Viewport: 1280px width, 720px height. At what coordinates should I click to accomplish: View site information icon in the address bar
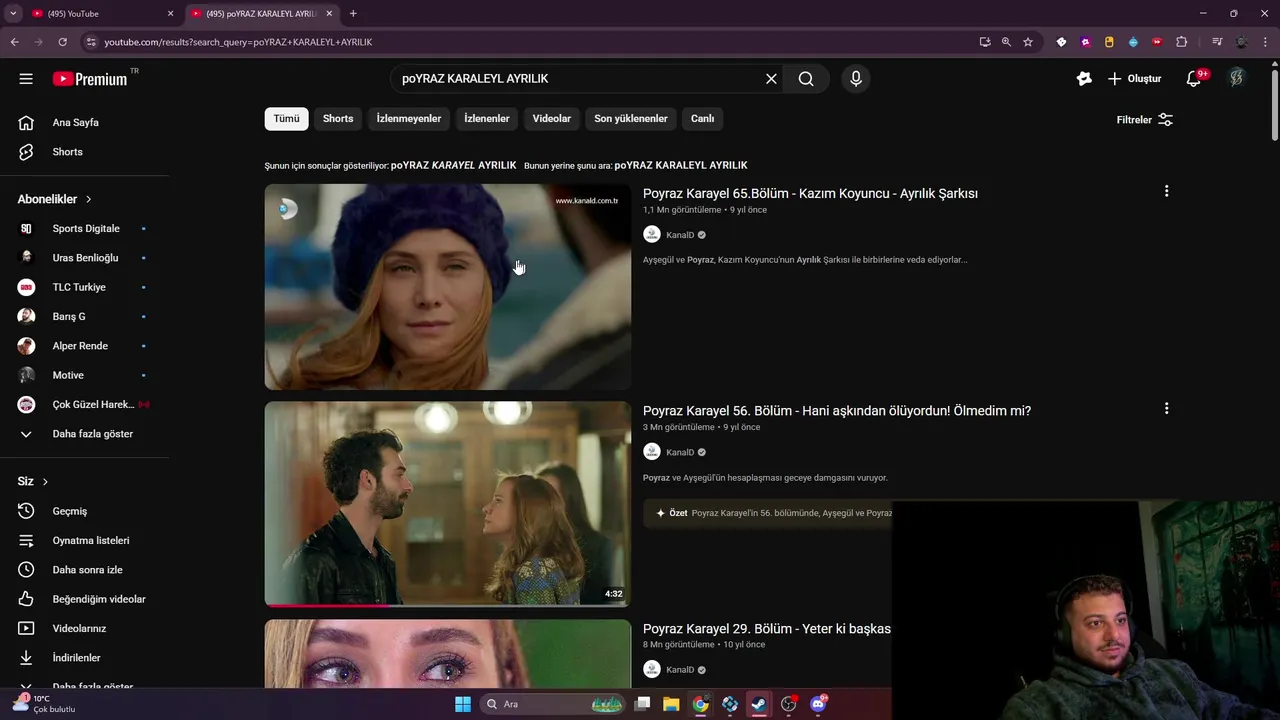(91, 42)
